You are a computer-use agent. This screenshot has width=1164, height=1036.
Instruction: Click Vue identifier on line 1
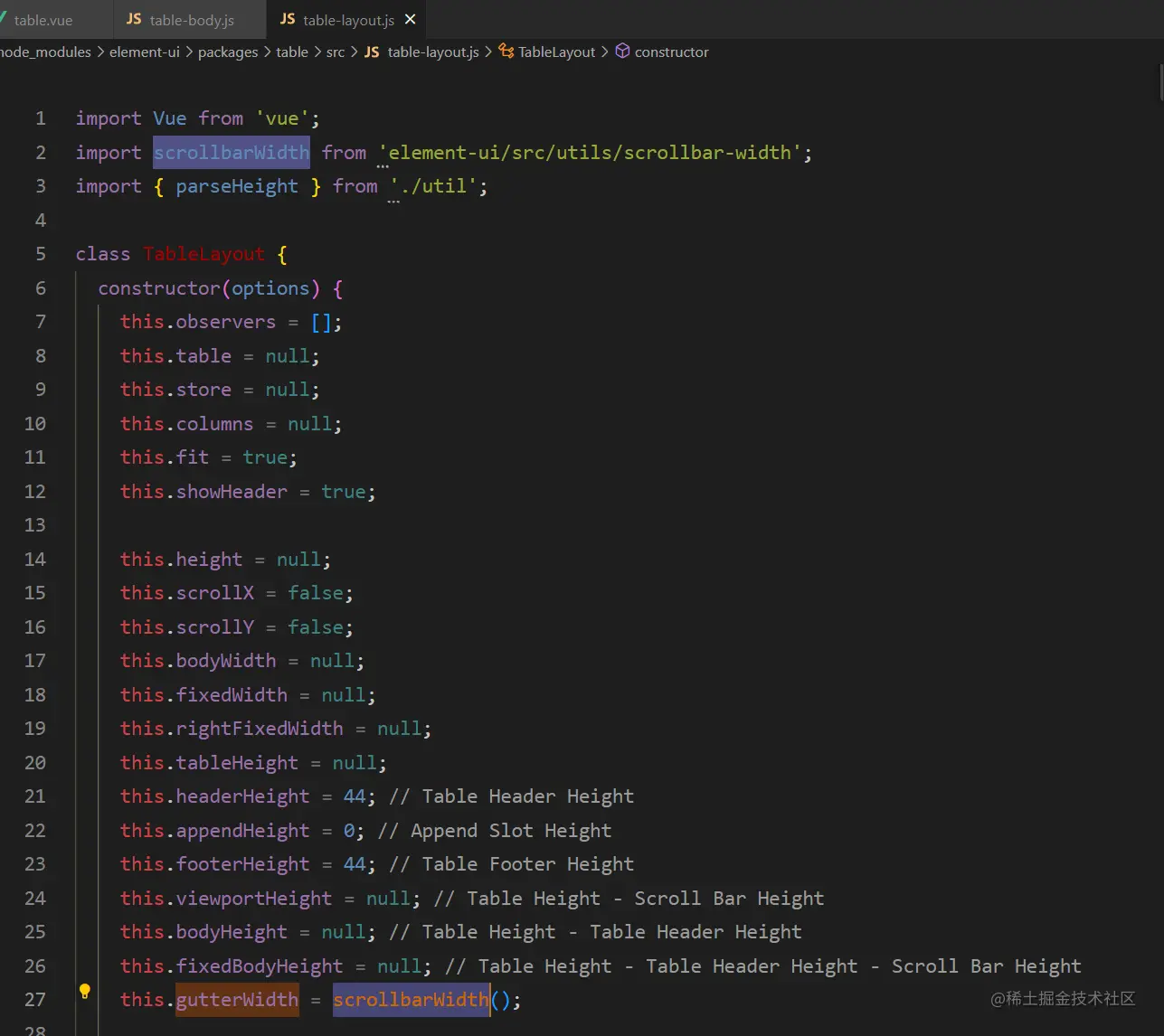coord(170,118)
